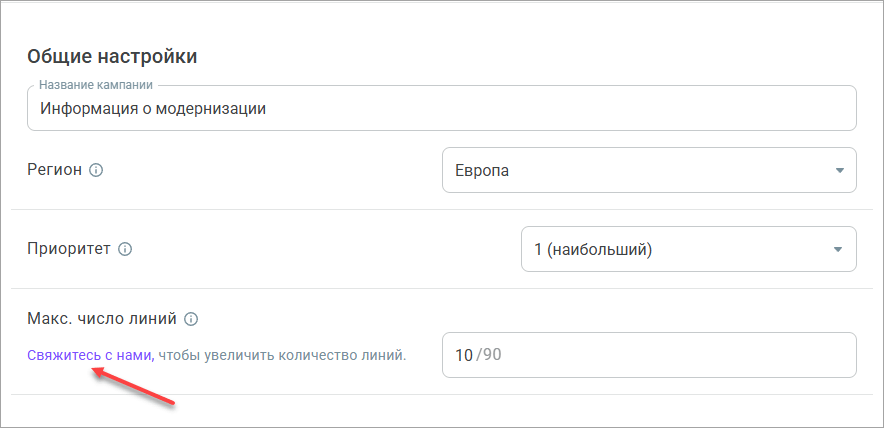Follow the Свяжитесь с нами link

tap(89, 355)
